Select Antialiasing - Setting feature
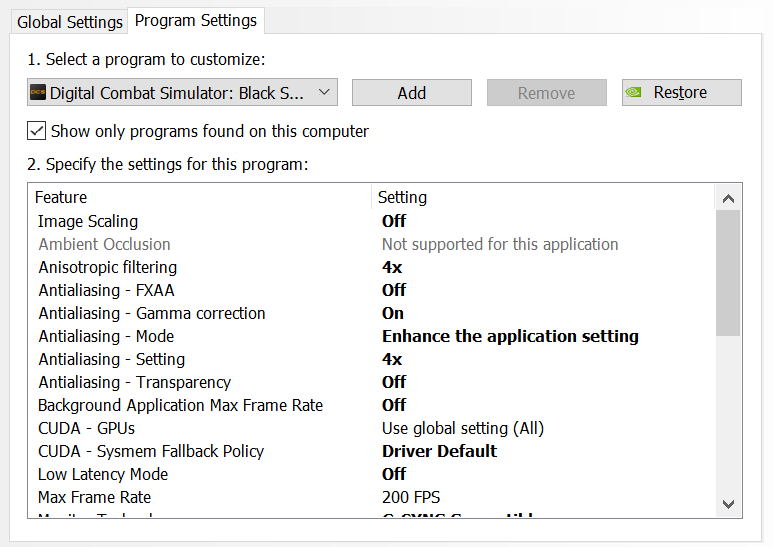 pyautogui.click(x=112, y=360)
